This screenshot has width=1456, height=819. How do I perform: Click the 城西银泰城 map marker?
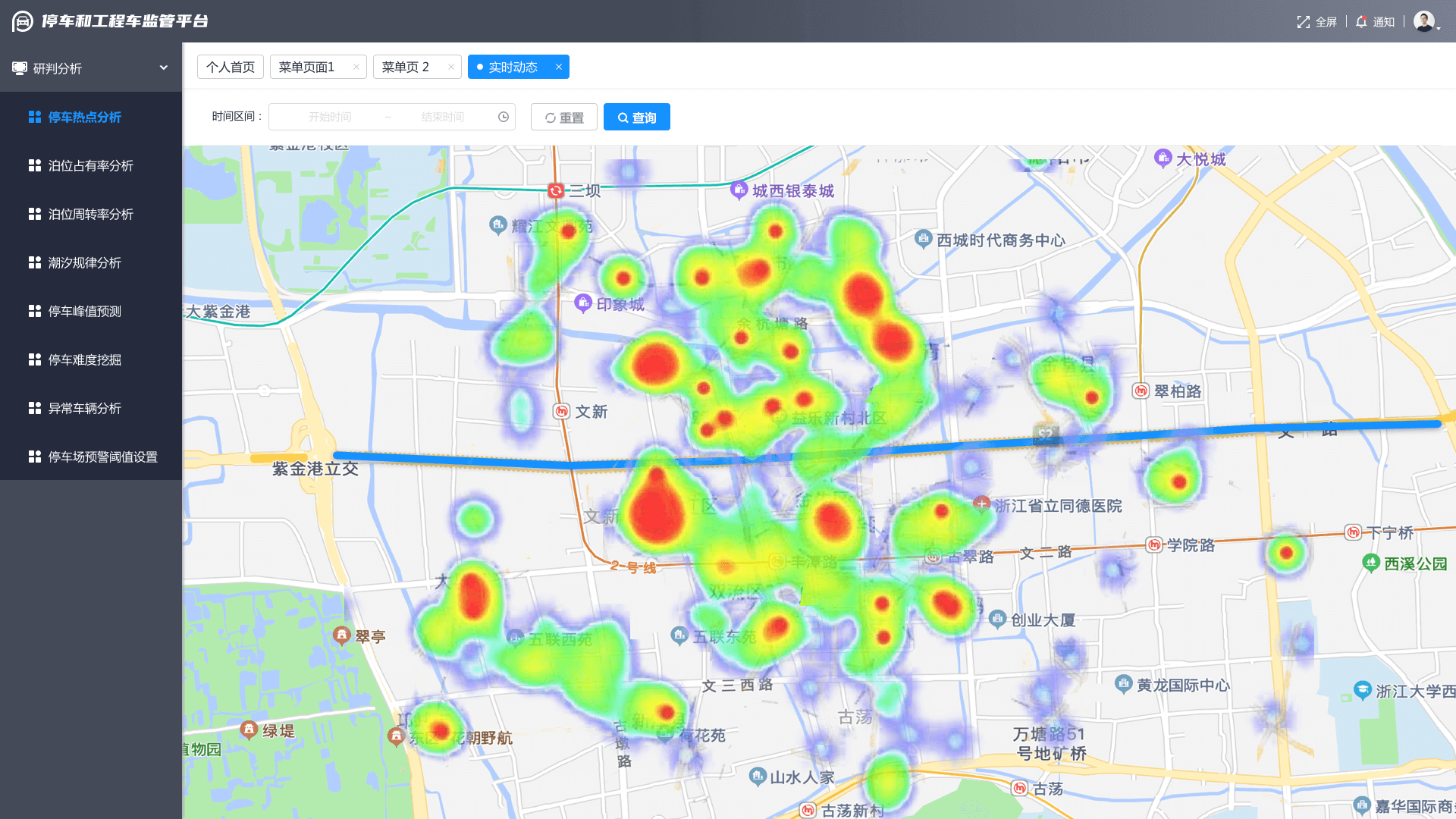[x=739, y=190]
